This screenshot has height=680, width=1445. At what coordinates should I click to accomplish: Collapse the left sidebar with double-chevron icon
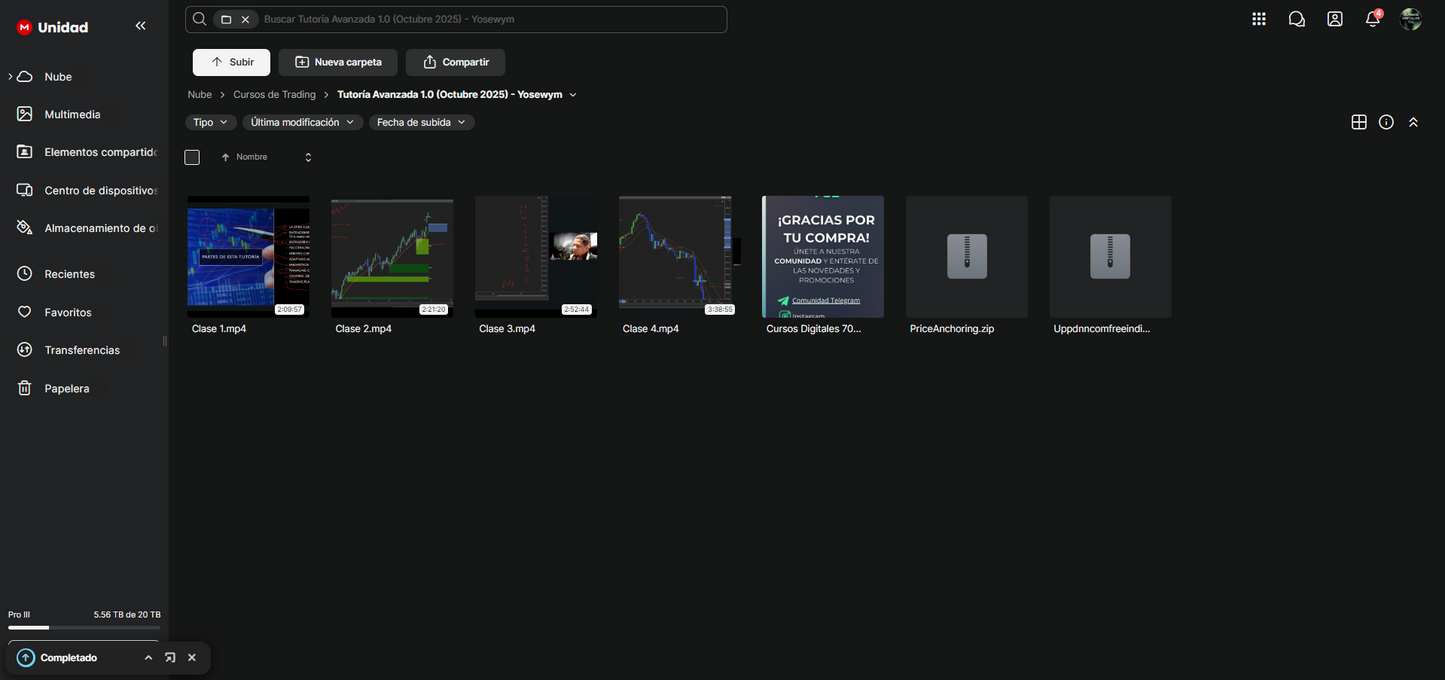pyautogui.click(x=140, y=26)
